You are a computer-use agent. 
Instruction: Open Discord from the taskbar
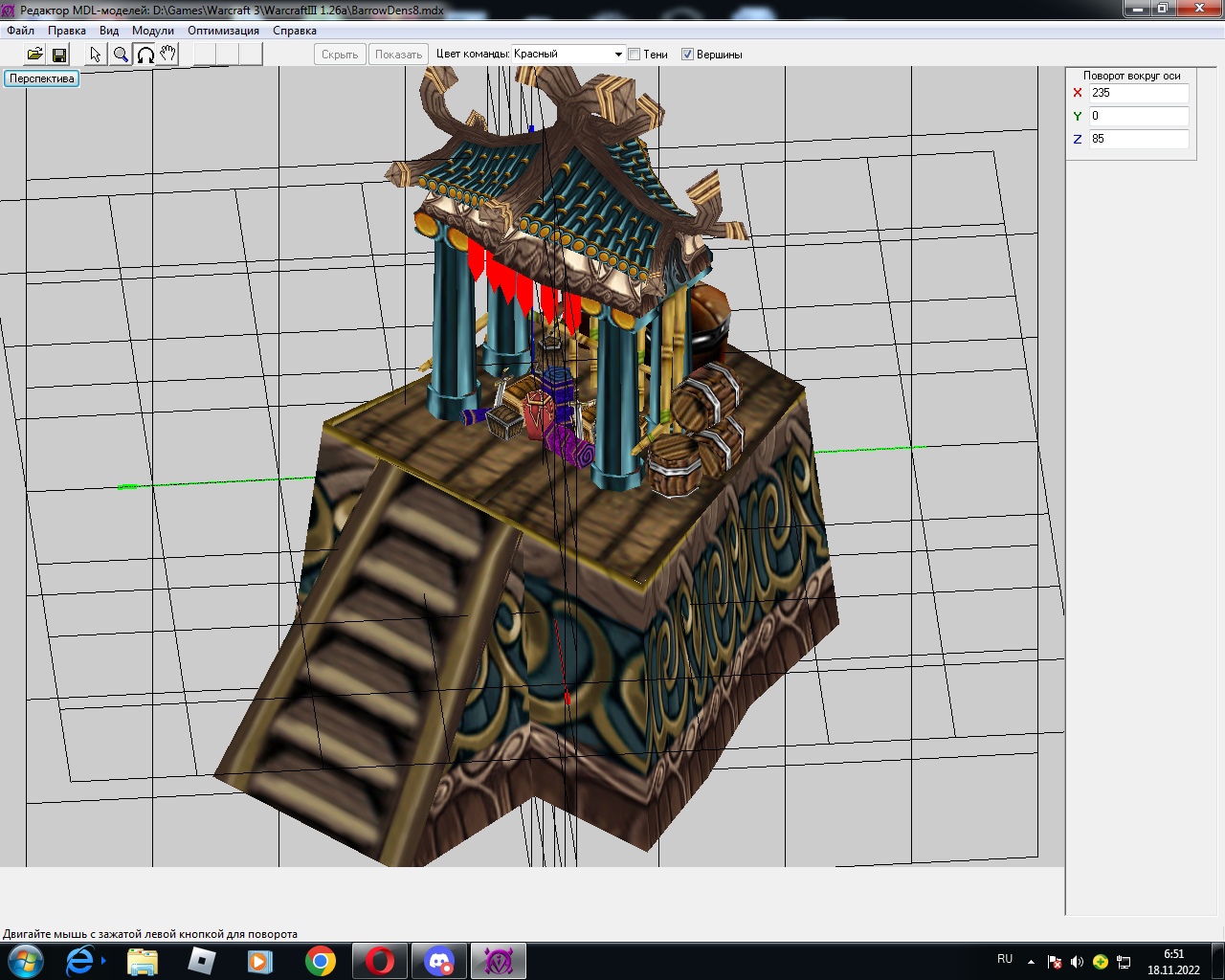tap(439, 960)
